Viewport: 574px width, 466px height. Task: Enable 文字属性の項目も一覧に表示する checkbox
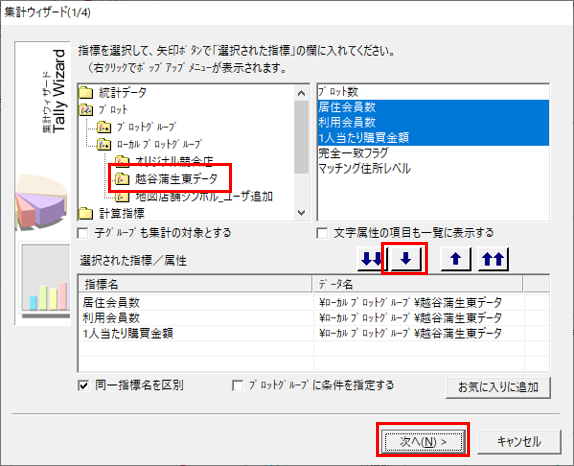tap(322, 233)
